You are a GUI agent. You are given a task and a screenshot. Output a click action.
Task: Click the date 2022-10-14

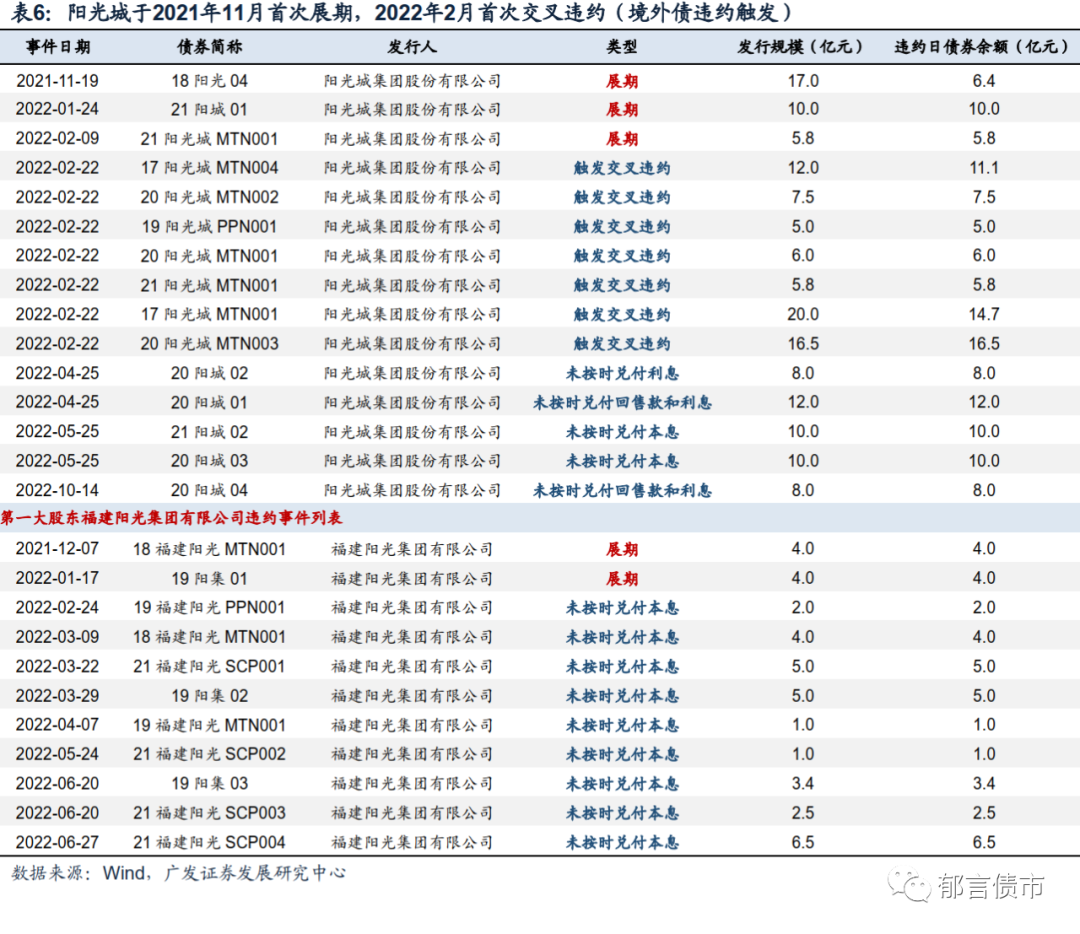(x=57, y=490)
